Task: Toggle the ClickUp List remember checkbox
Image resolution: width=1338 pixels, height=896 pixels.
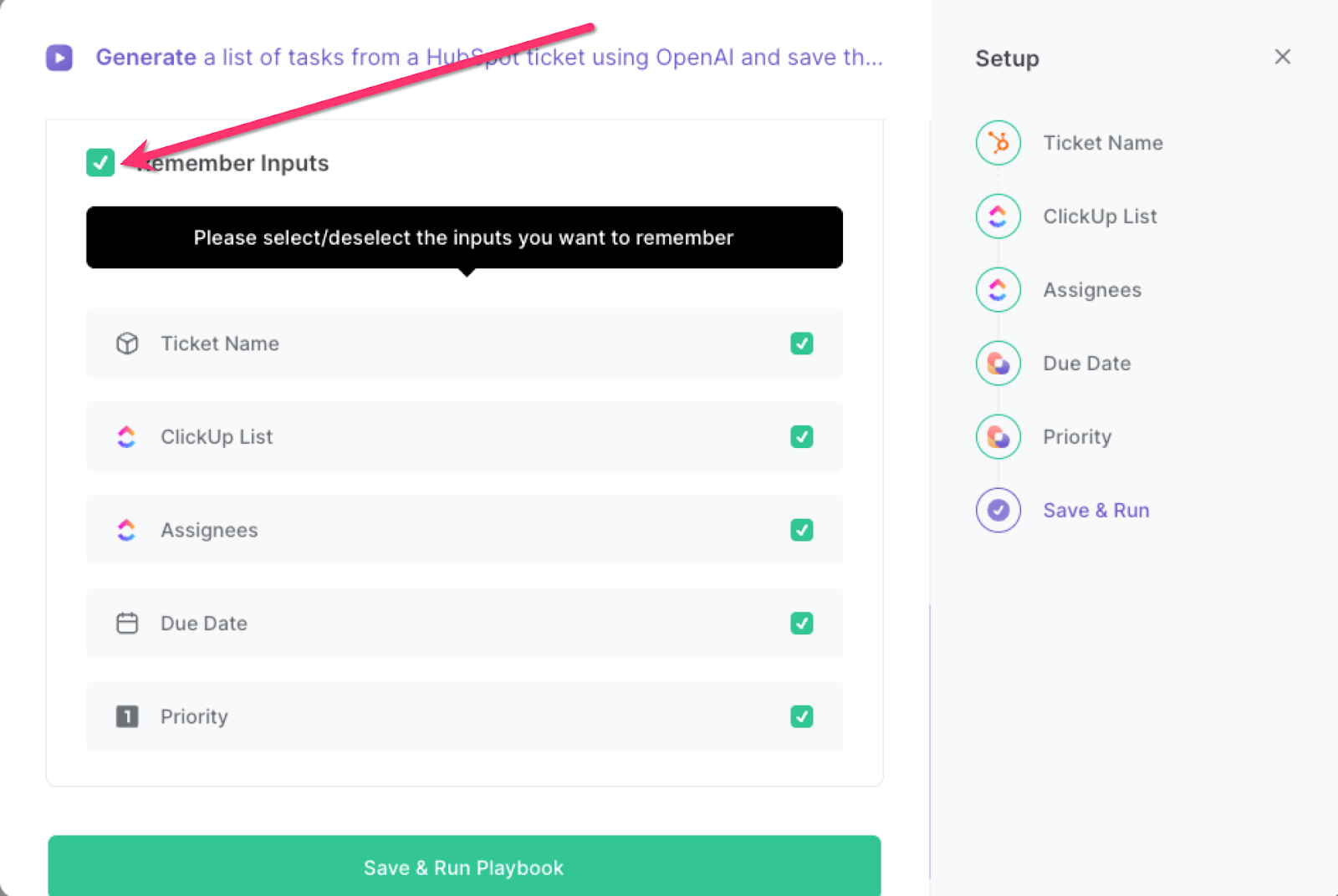Action: (x=801, y=436)
